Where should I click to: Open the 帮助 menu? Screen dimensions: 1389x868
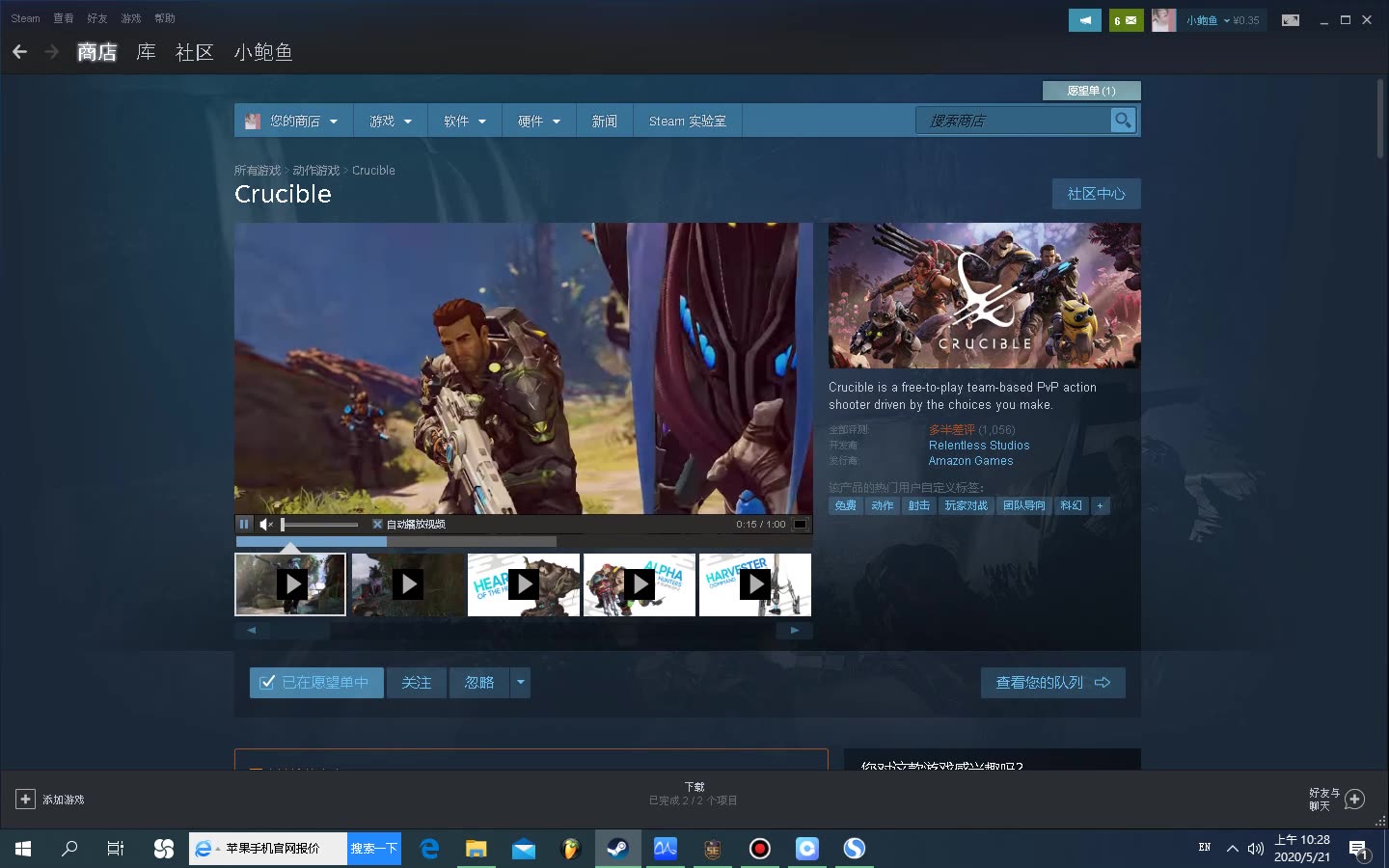click(165, 18)
